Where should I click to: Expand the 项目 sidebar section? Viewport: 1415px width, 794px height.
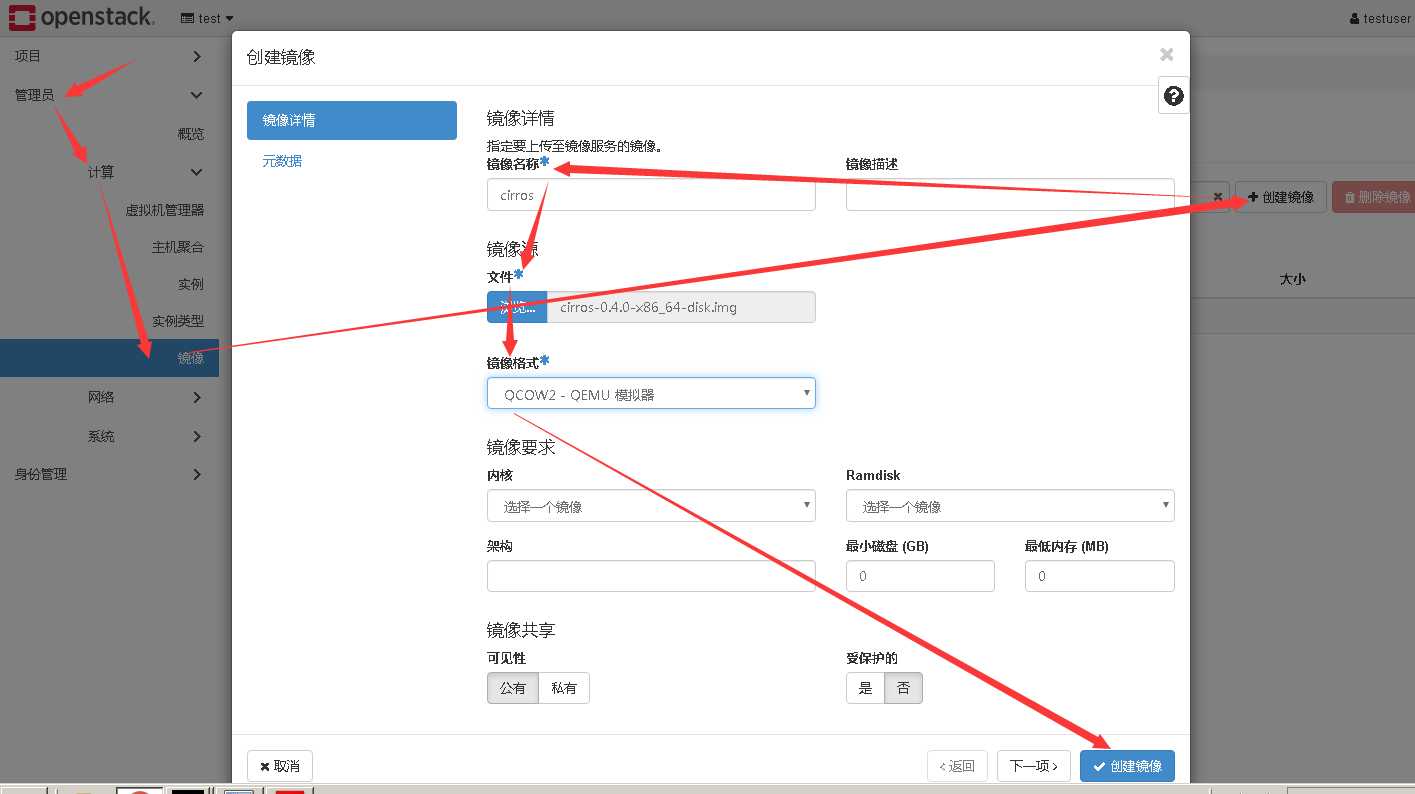109,56
